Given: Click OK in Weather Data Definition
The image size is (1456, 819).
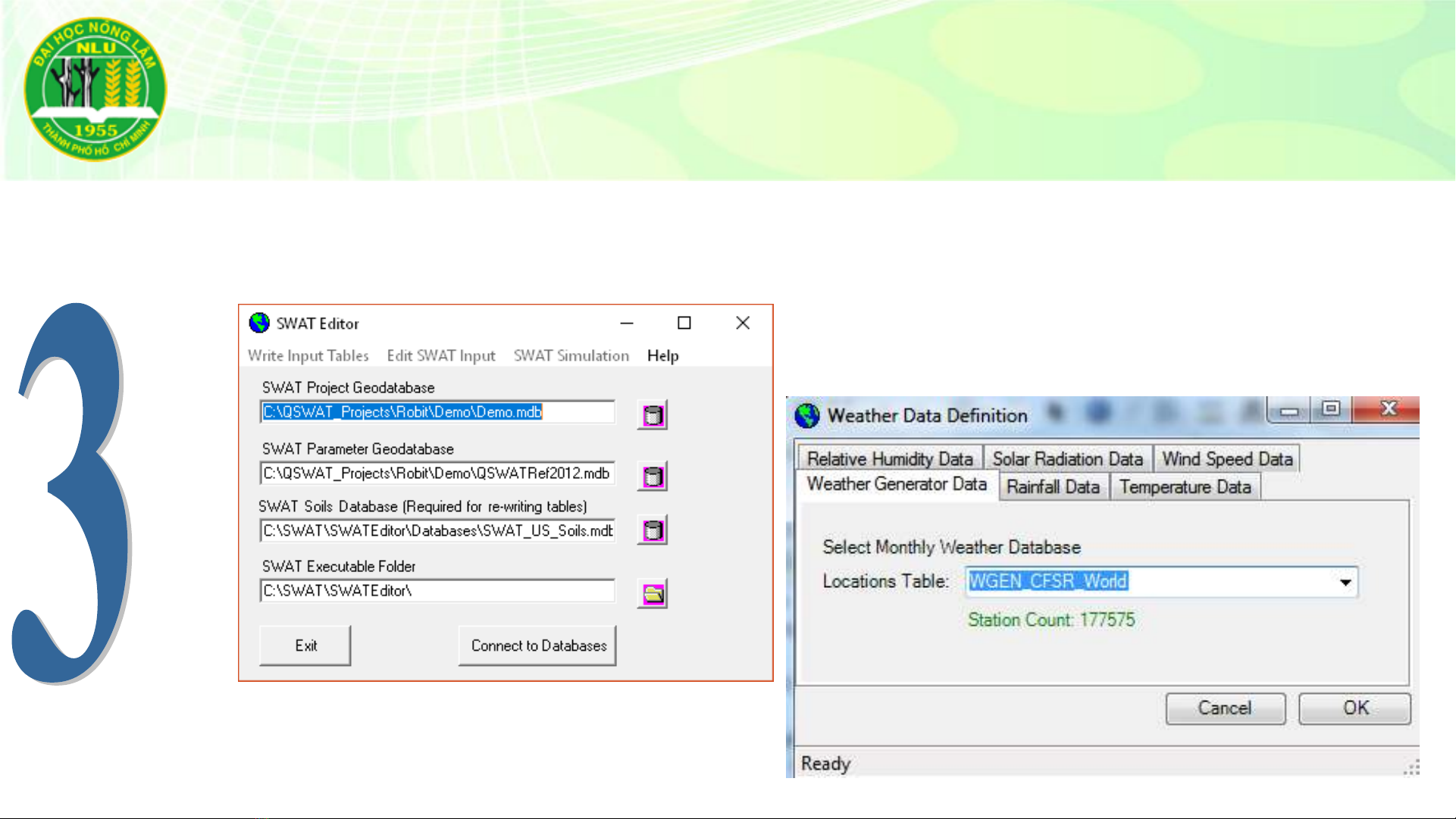Looking at the screenshot, I should [1355, 708].
